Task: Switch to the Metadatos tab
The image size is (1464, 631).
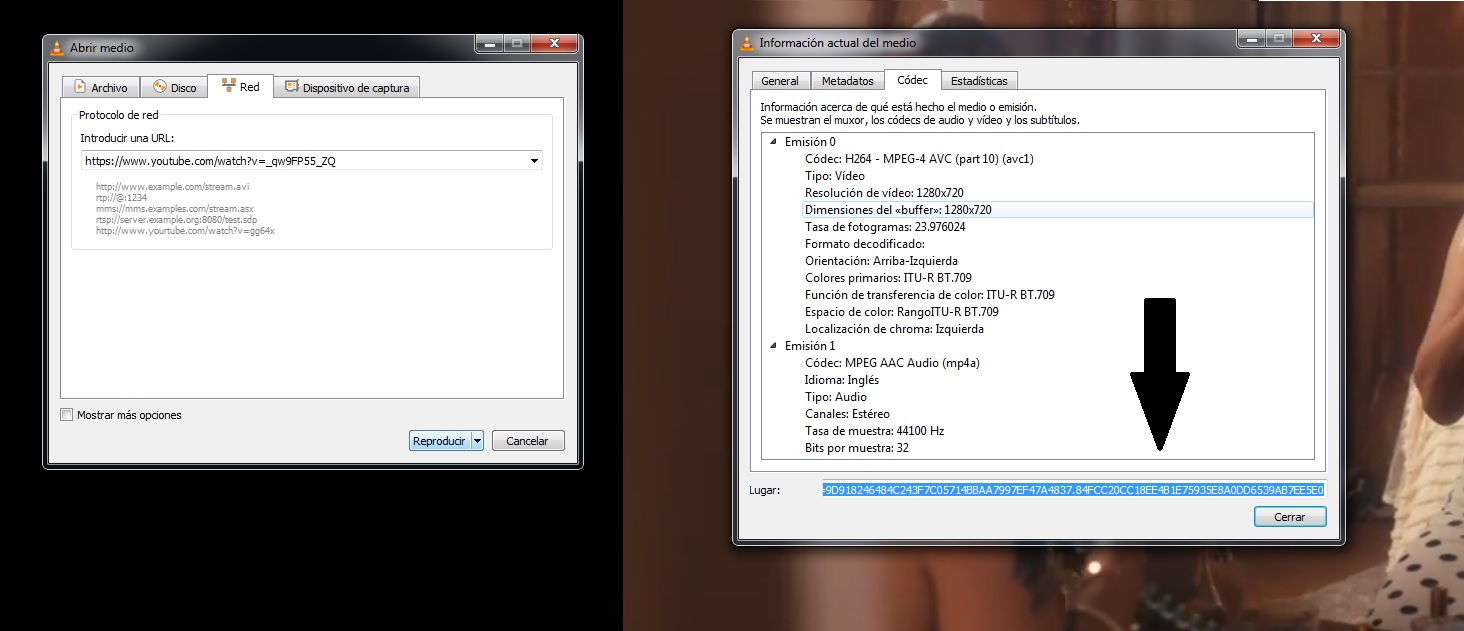Action: [x=847, y=81]
